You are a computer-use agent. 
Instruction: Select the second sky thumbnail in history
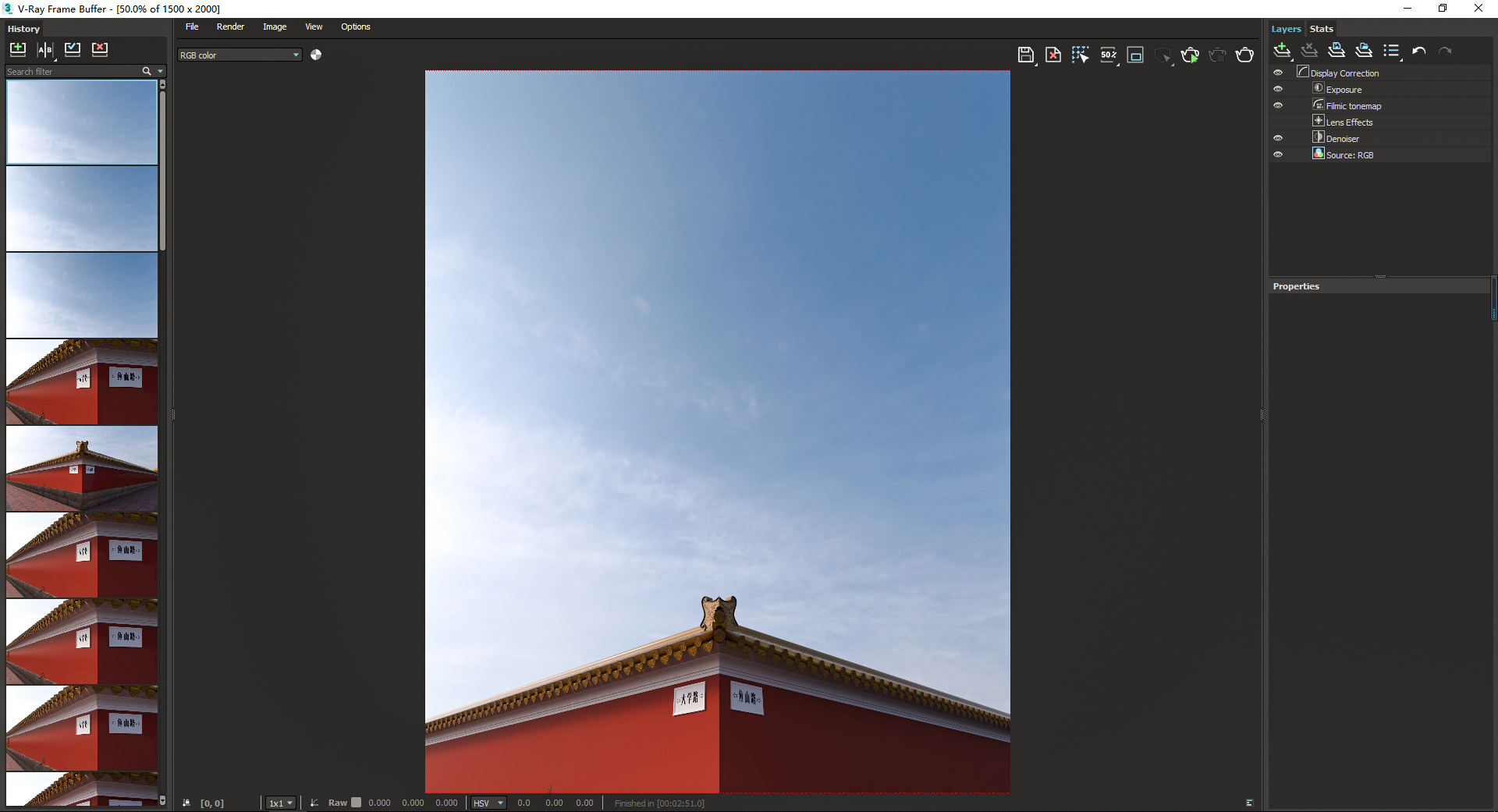pos(82,209)
